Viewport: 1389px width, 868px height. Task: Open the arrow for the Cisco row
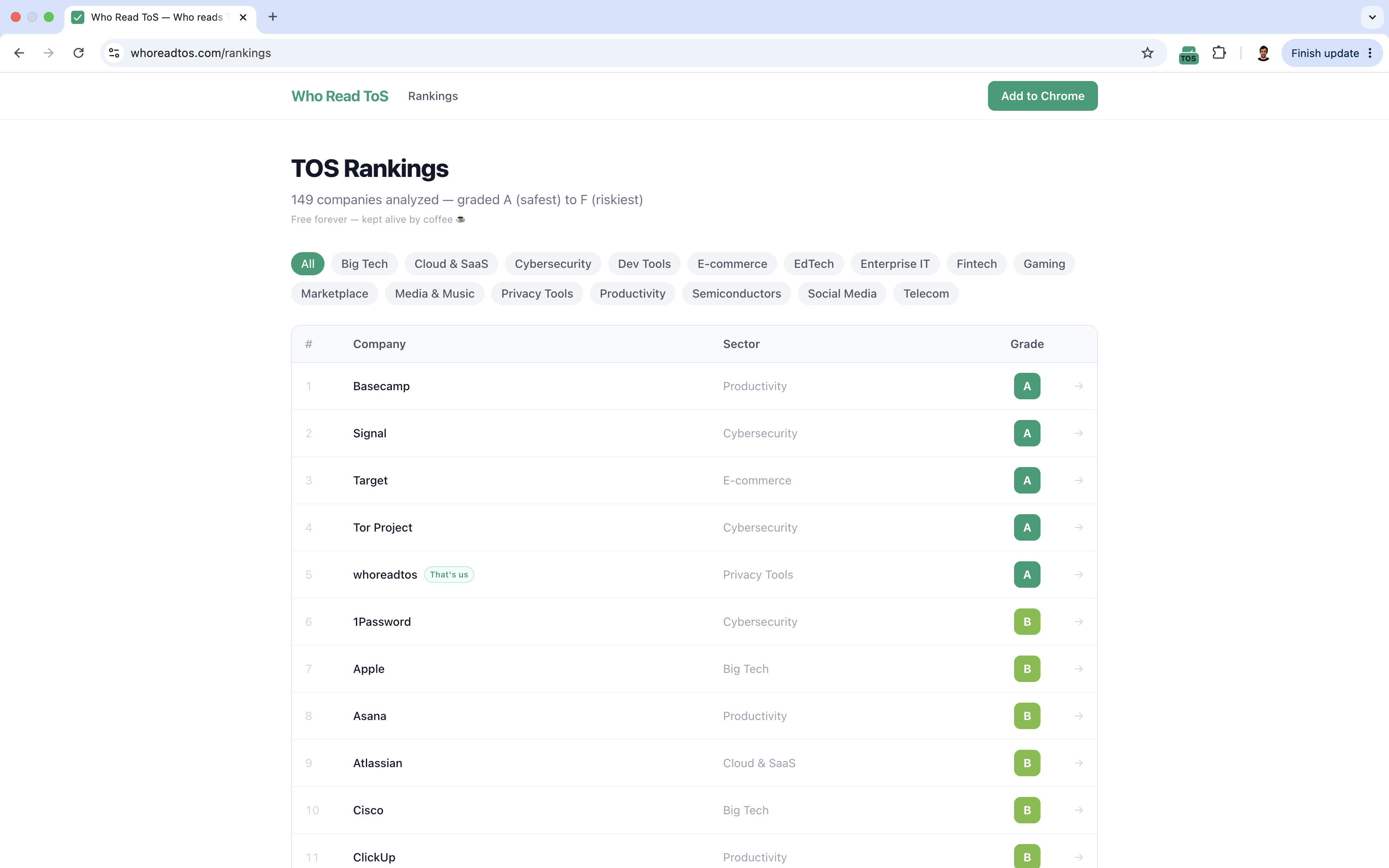click(x=1079, y=810)
